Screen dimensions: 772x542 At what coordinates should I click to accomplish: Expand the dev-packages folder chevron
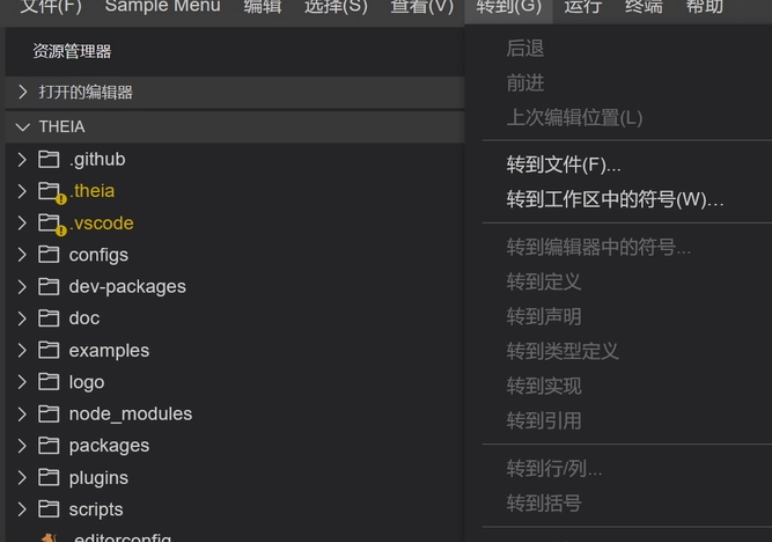coord(22,287)
